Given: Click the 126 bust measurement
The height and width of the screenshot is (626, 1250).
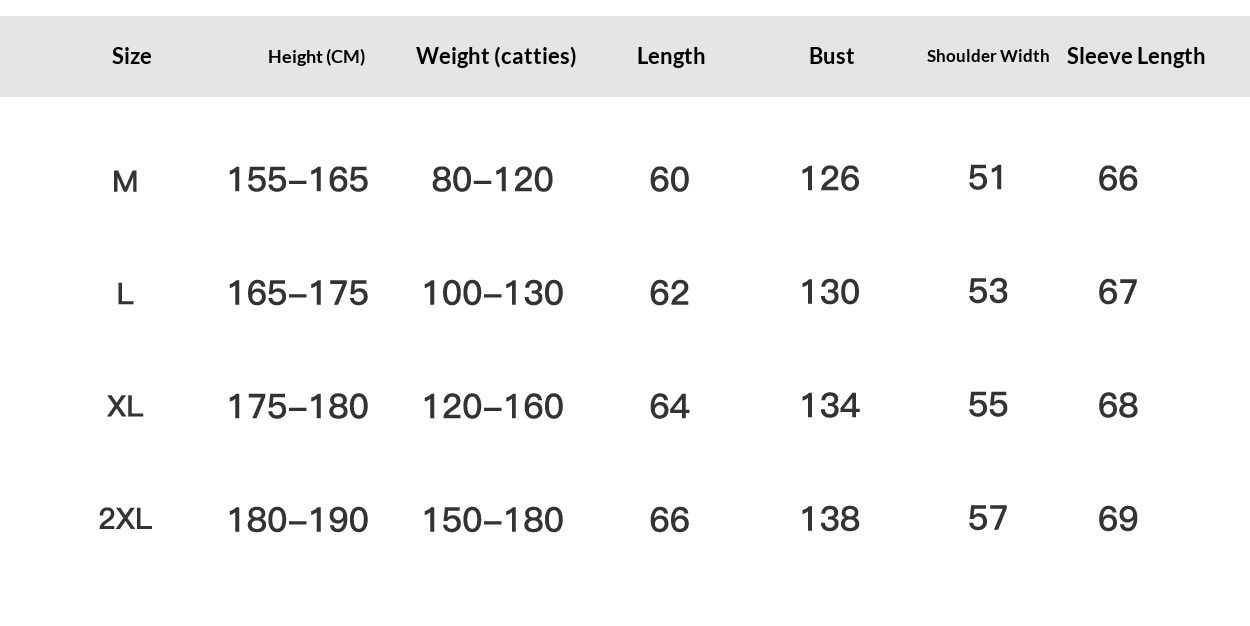Looking at the screenshot, I should pyautogui.click(x=830, y=179).
